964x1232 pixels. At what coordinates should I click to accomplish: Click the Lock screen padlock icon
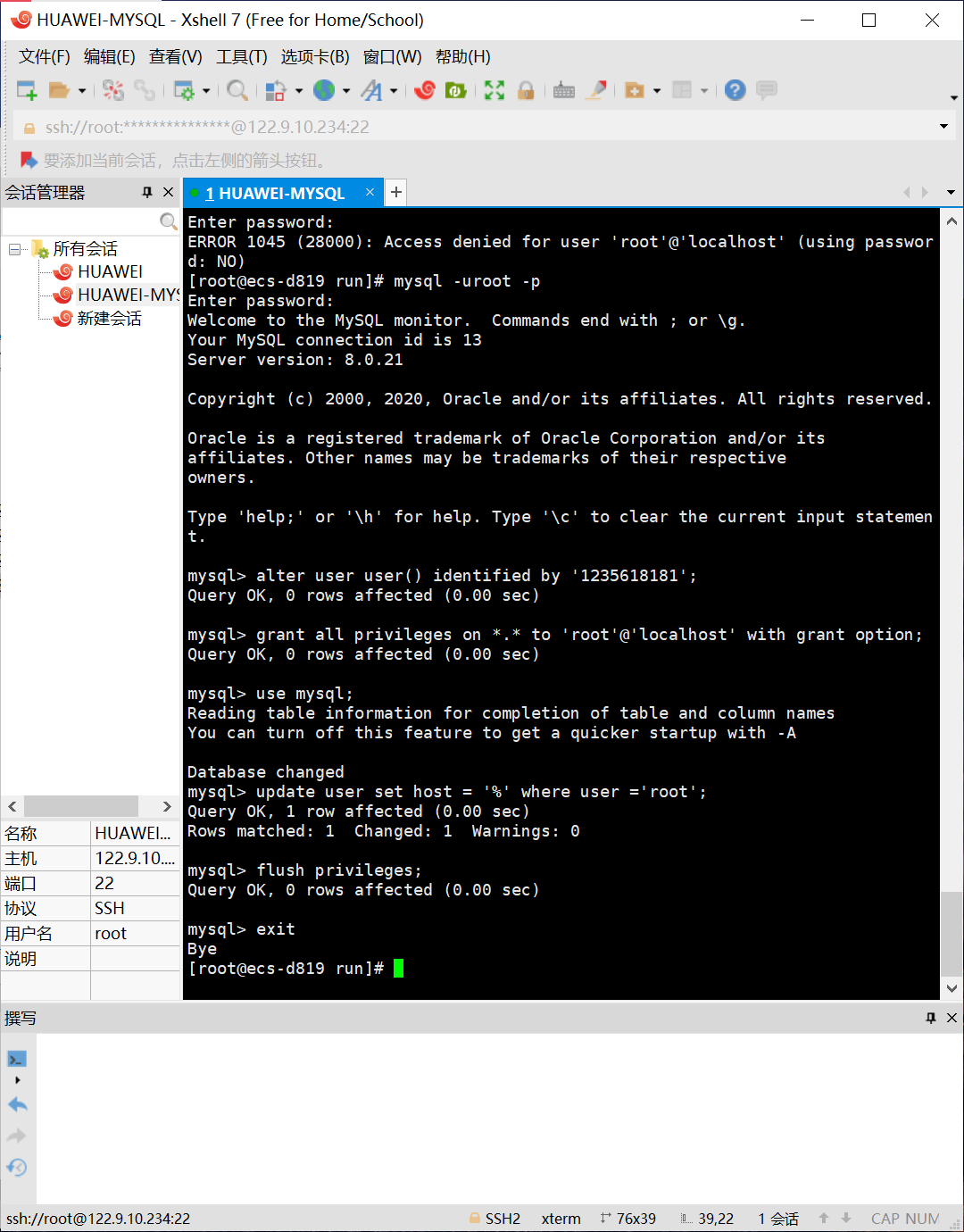526,90
